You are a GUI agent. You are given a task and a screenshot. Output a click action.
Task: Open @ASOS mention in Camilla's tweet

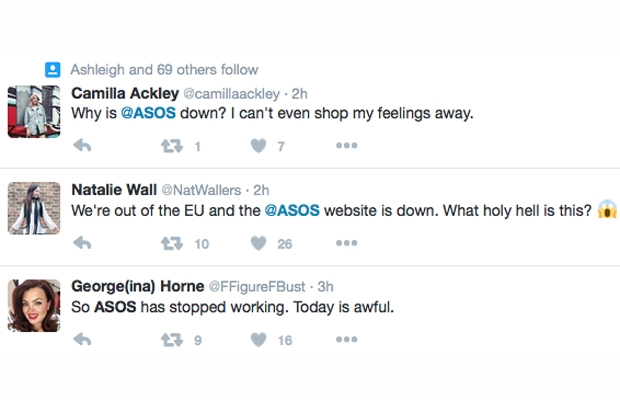coord(148,113)
